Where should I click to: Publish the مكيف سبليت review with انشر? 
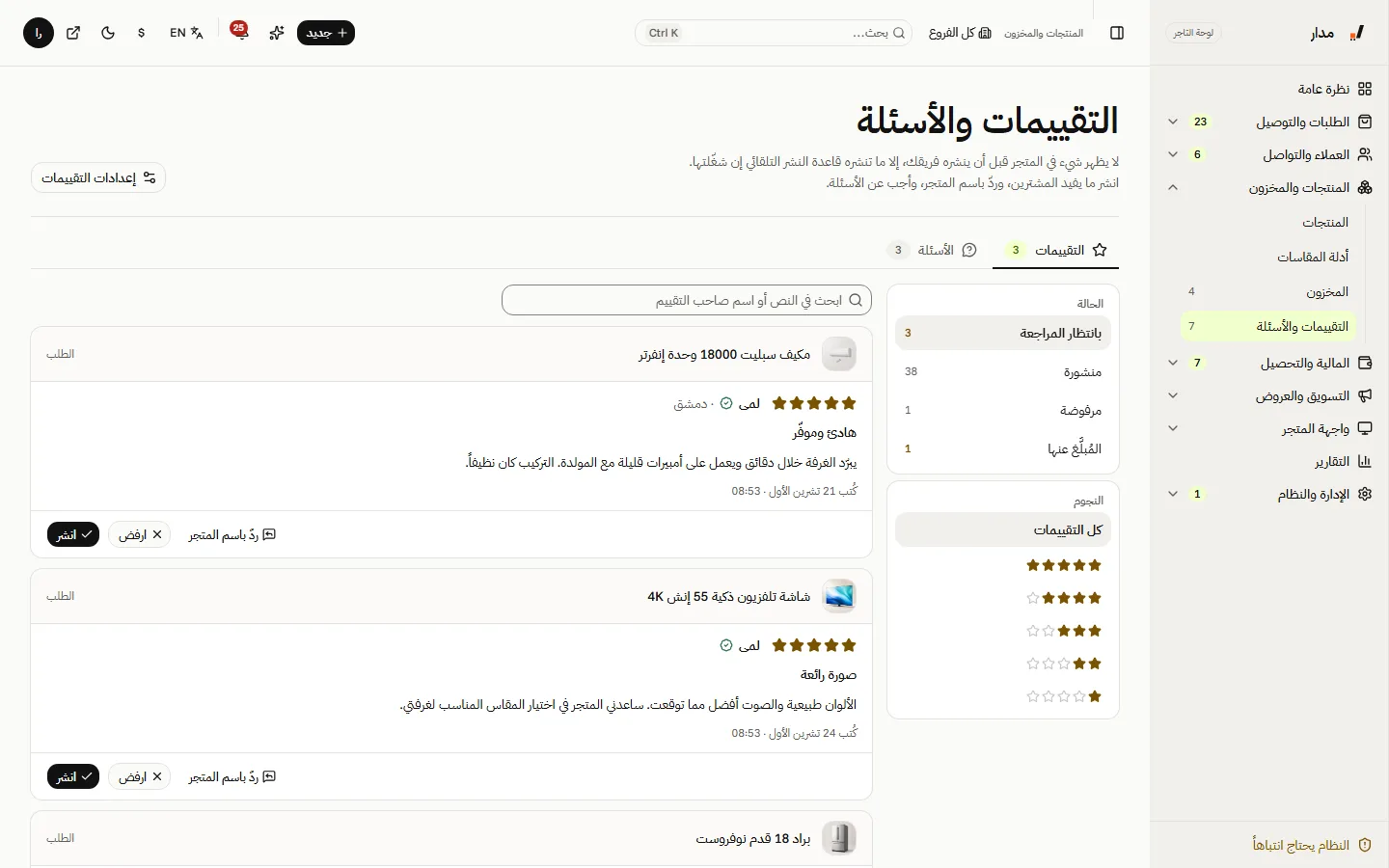coord(73,534)
